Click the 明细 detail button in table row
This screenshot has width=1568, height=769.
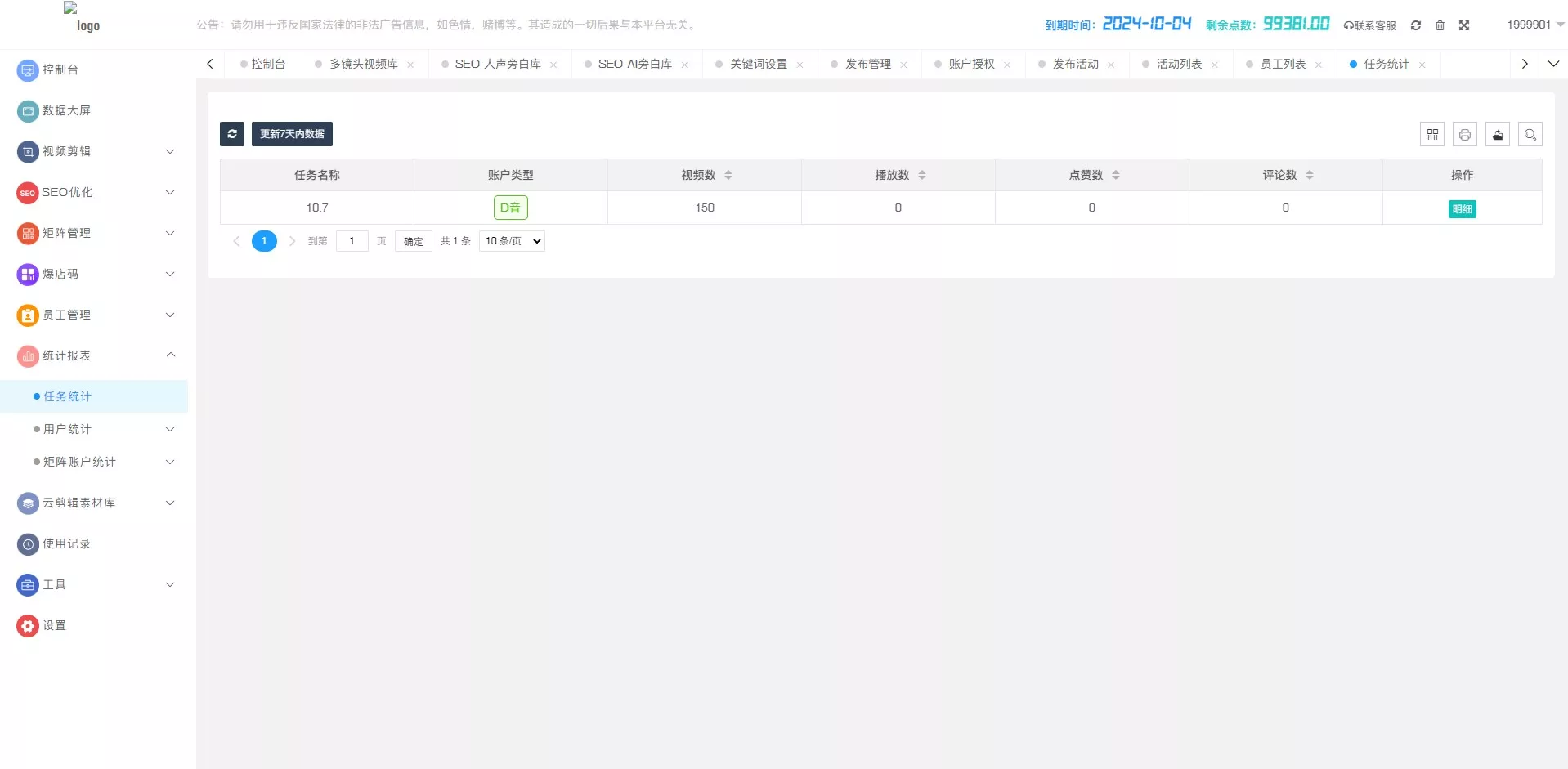pyautogui.click(x=1463, y=208)
